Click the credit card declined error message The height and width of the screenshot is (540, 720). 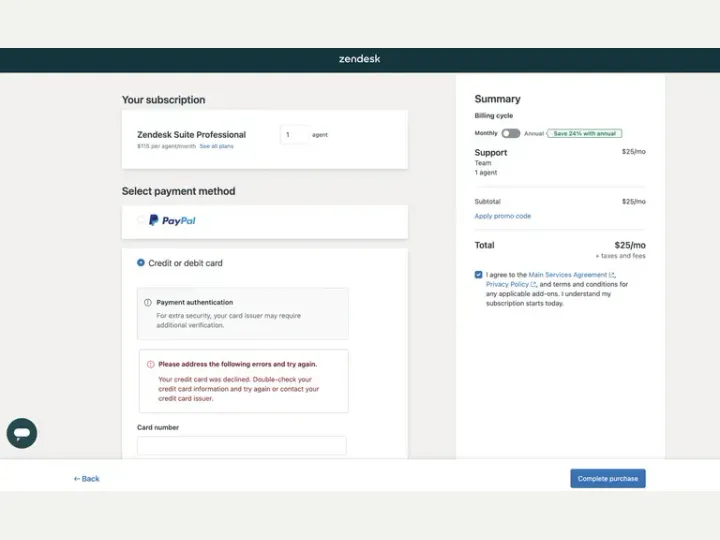pos(238,389)
